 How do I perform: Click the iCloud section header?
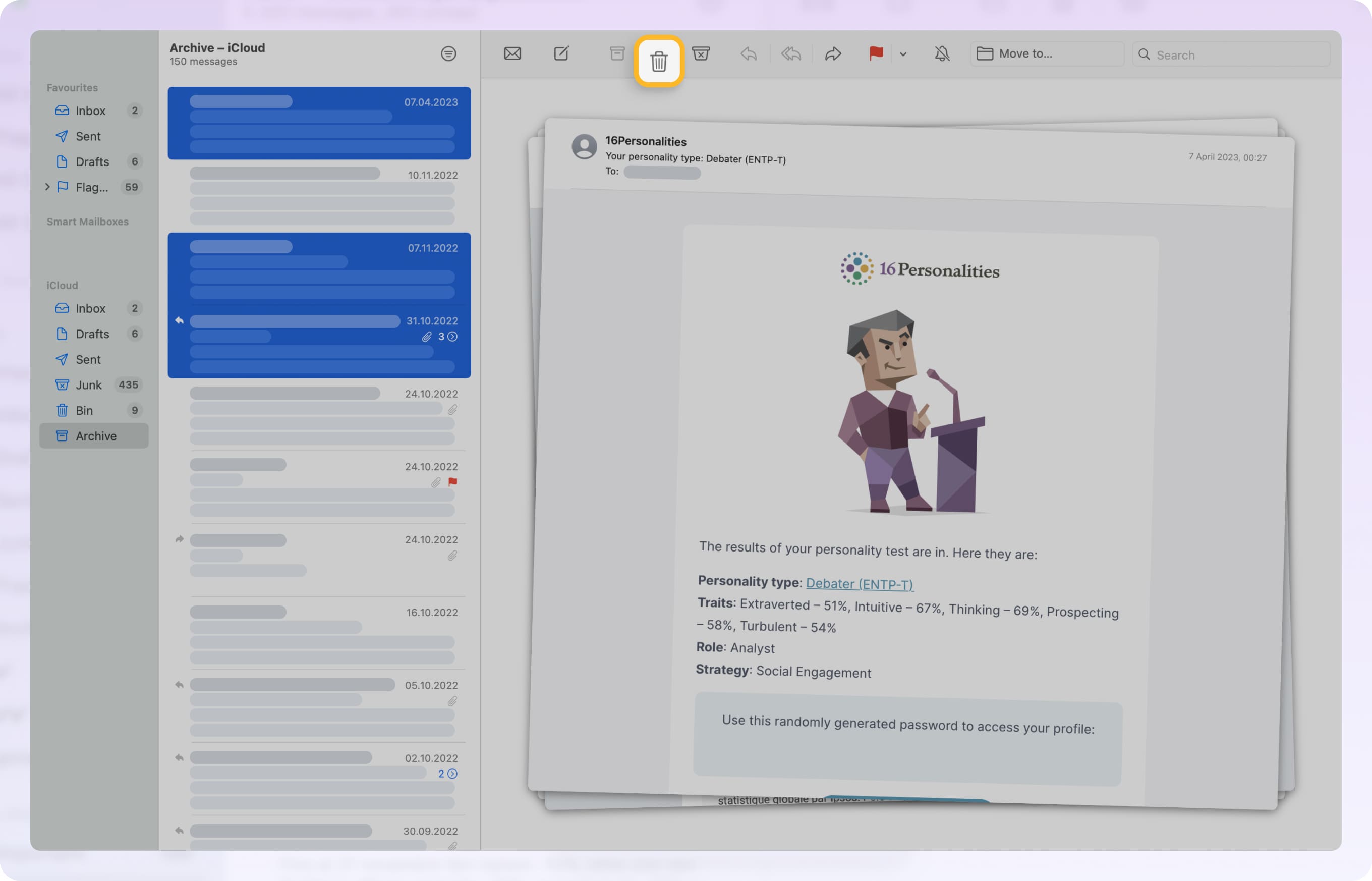62,285
